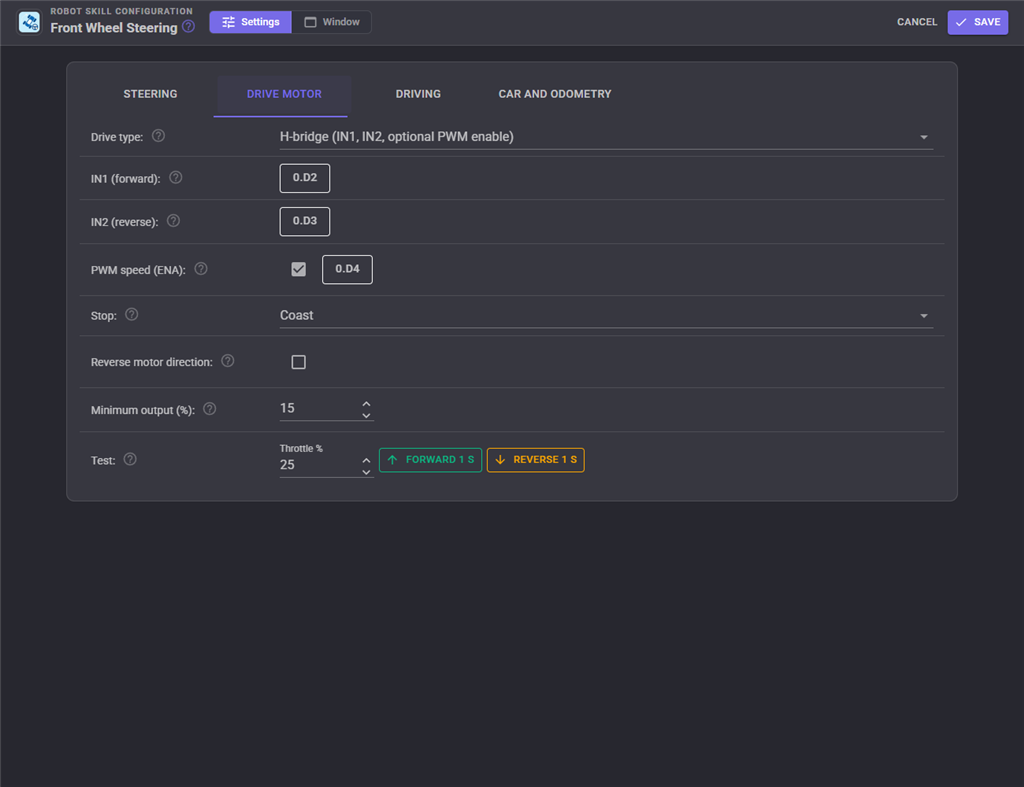Viewport: 1024px width, 787px height.
Task: Increase Throttle % with up arrow
Action: click(x=366, y=460)
